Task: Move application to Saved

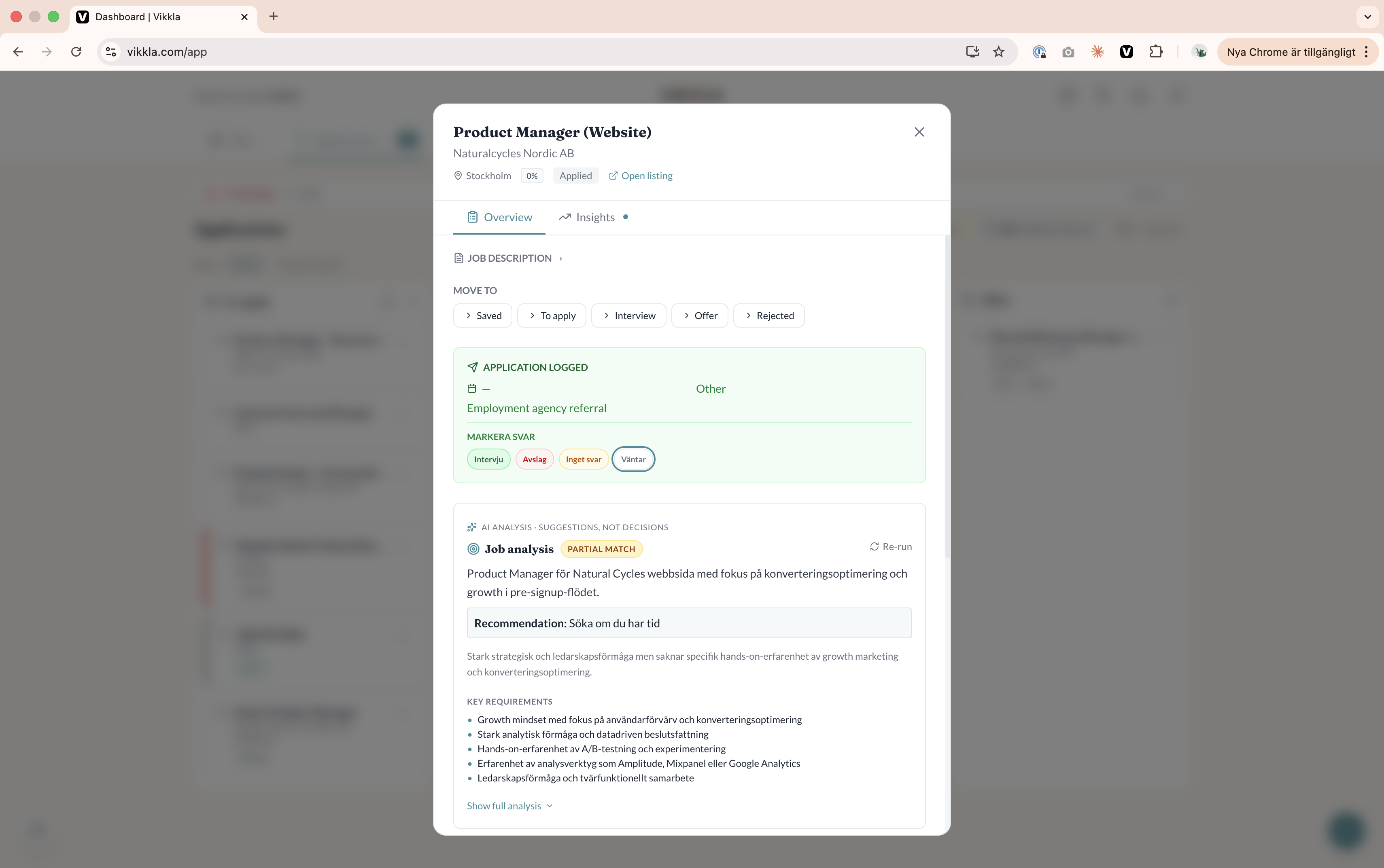Action: tap(482, 316)
